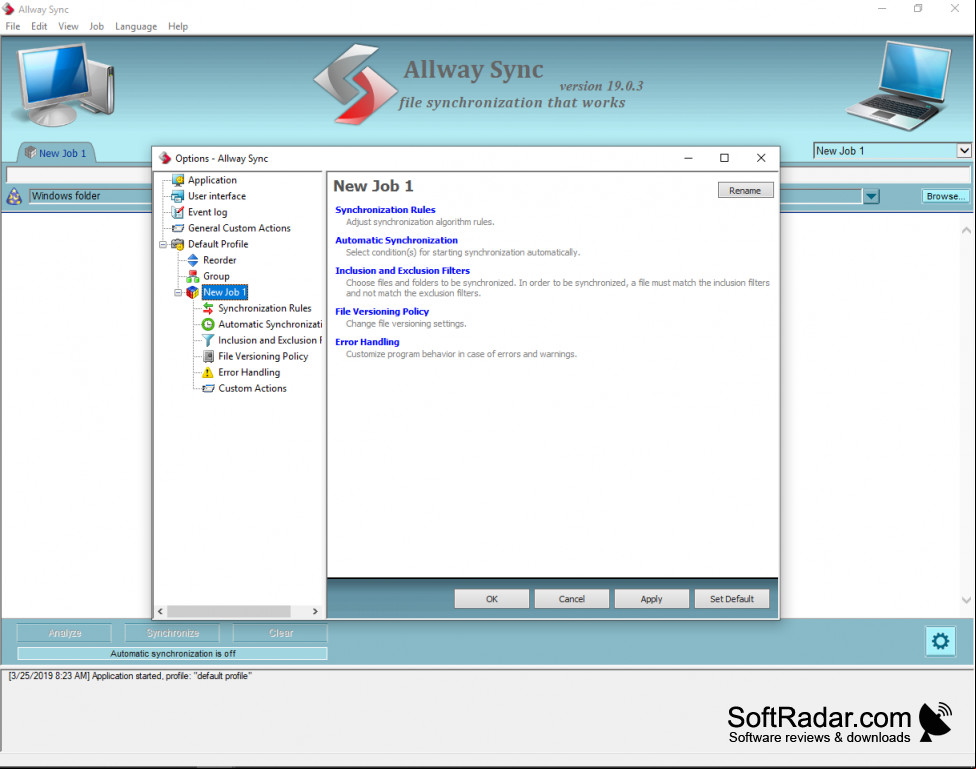Click OK in the Options dialog
The width and height of the screenshot is (976, 769).
coord(492,599)
